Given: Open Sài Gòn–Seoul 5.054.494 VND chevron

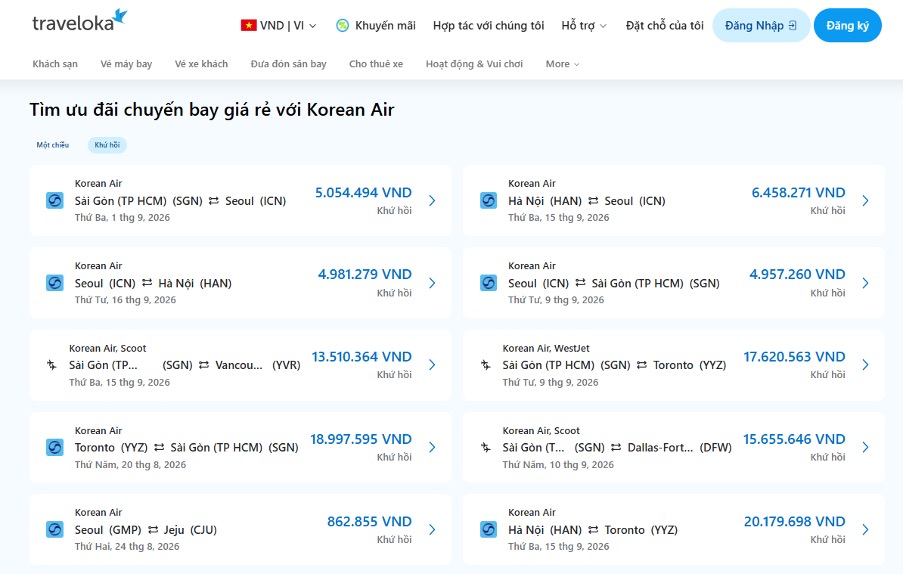Looking at the screenshot, I should pos(432,201).
